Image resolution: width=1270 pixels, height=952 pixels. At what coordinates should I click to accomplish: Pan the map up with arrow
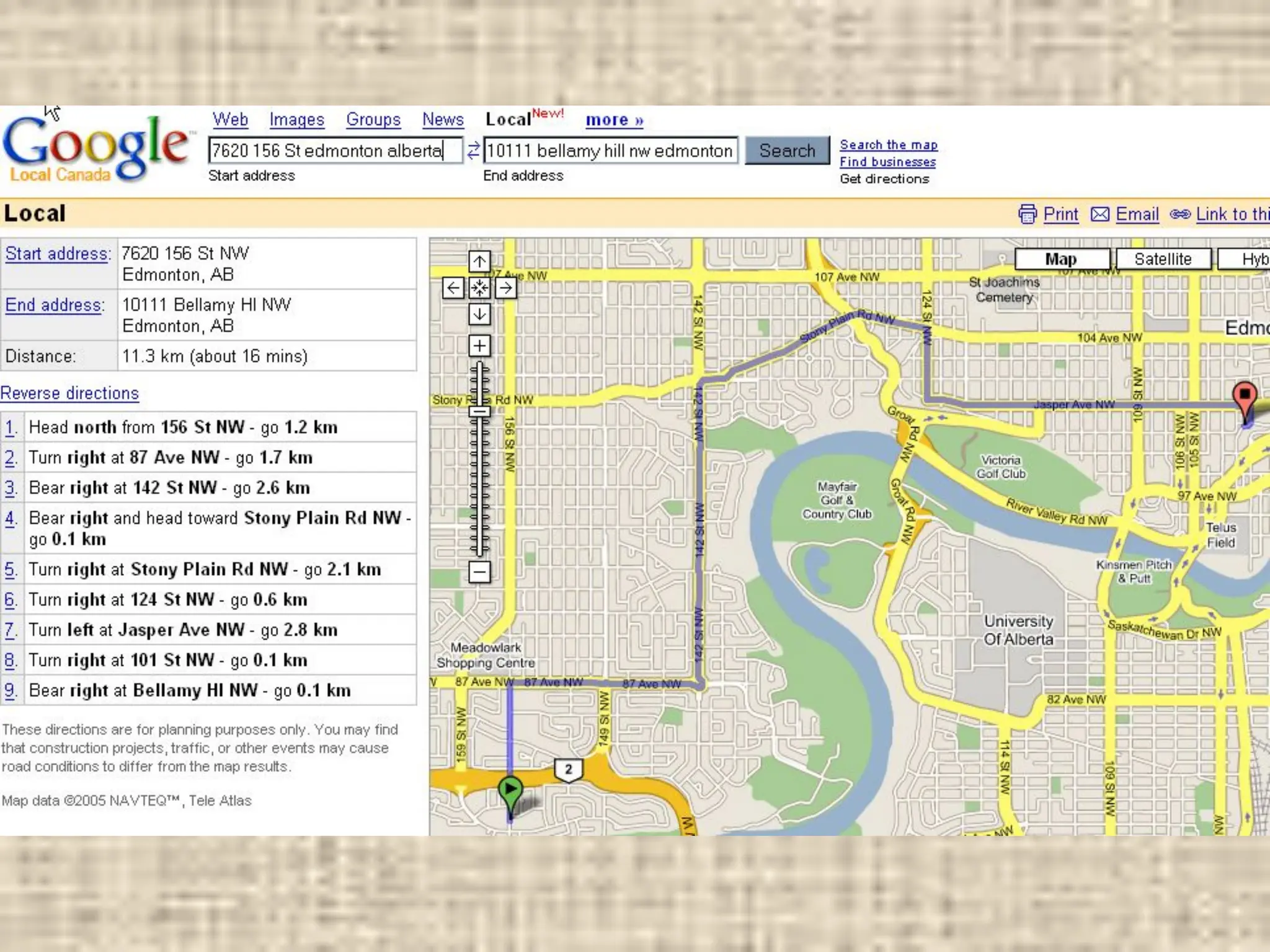(x=479, y=262)
